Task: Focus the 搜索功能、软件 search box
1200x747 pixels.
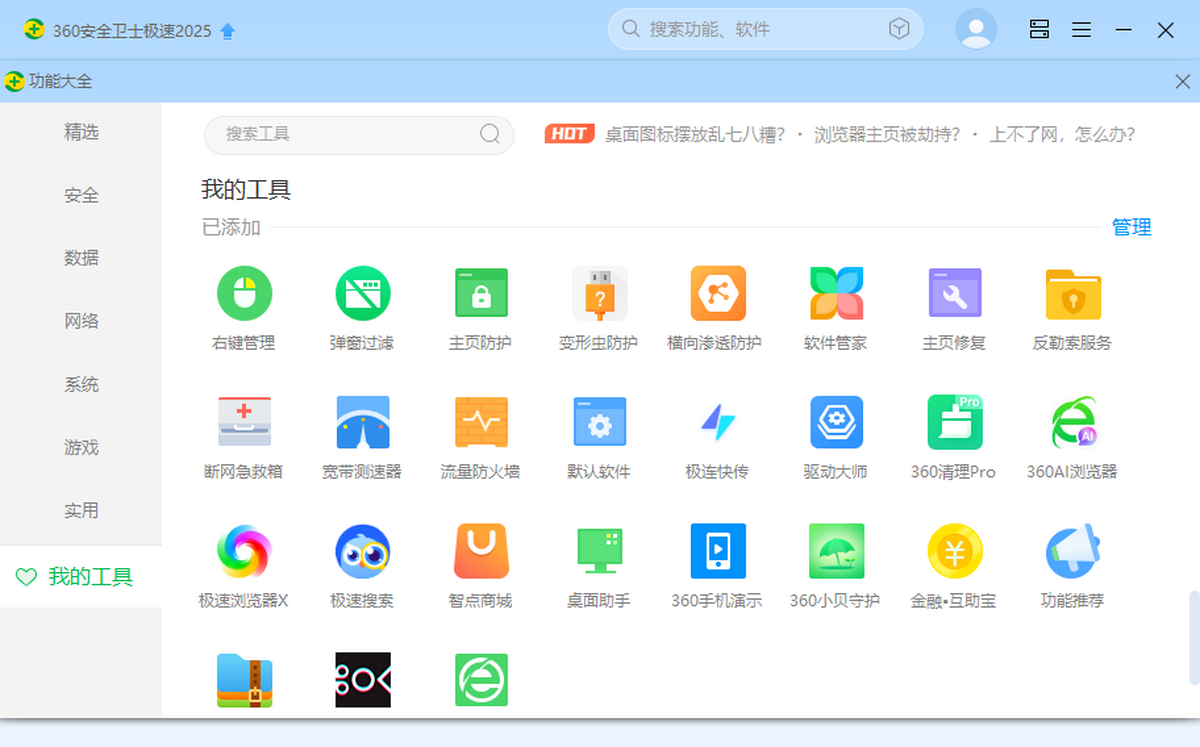Action: [765, 29]
